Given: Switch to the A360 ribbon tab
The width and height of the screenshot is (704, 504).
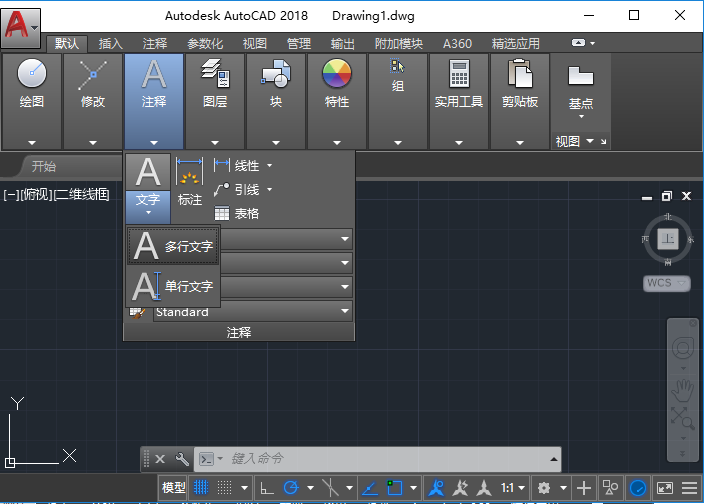Looking at the screenshot, I should click(457, 44).
